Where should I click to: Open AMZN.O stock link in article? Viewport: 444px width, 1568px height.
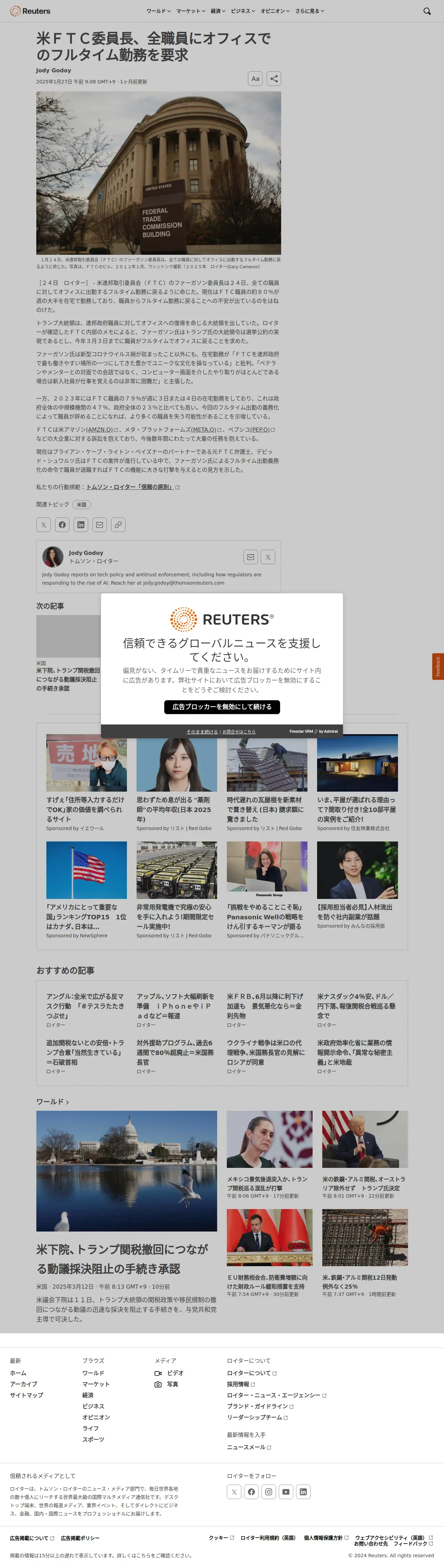(102, 430)
